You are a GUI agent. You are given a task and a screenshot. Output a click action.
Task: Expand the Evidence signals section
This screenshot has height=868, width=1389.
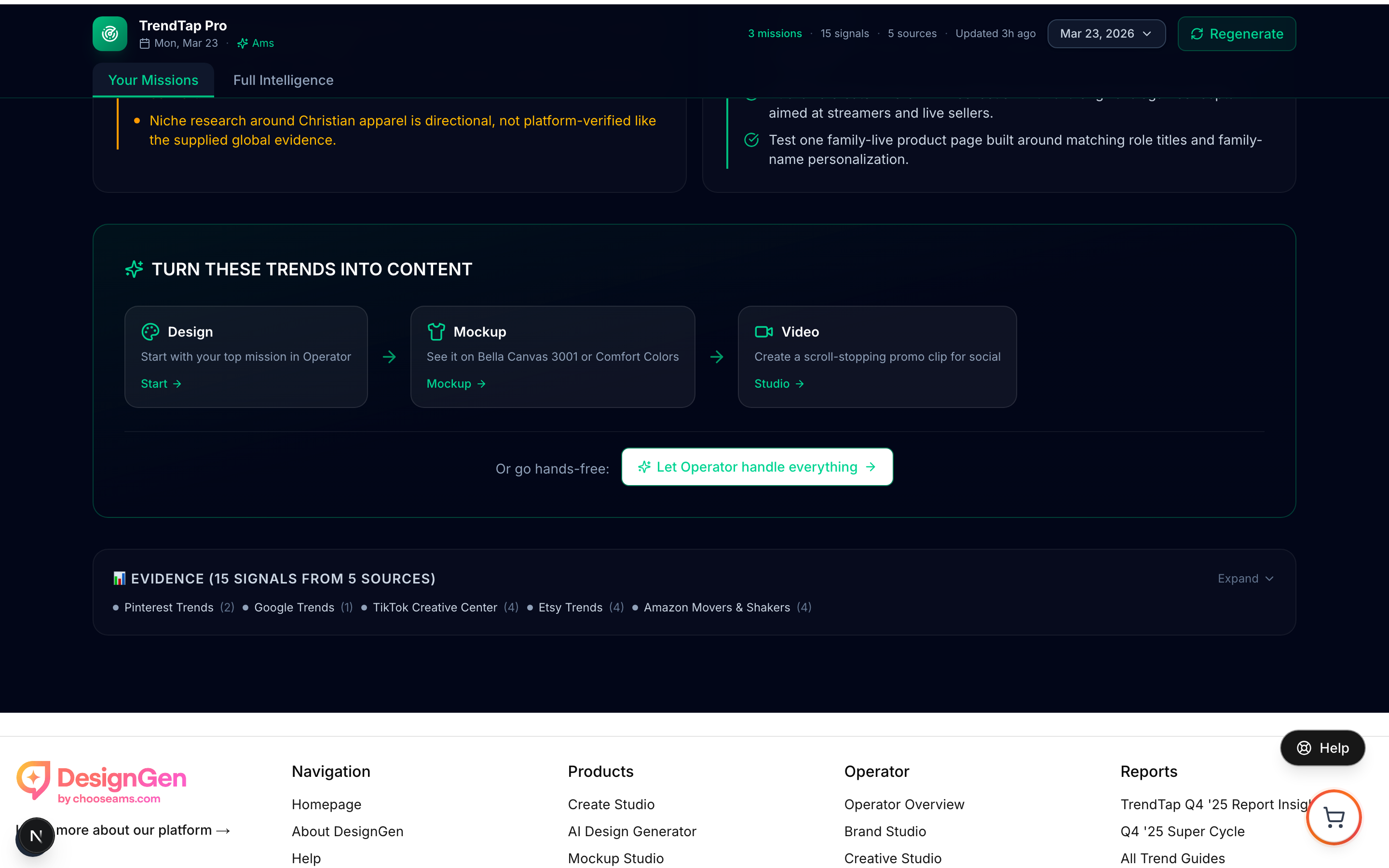tap(1244, 578)
